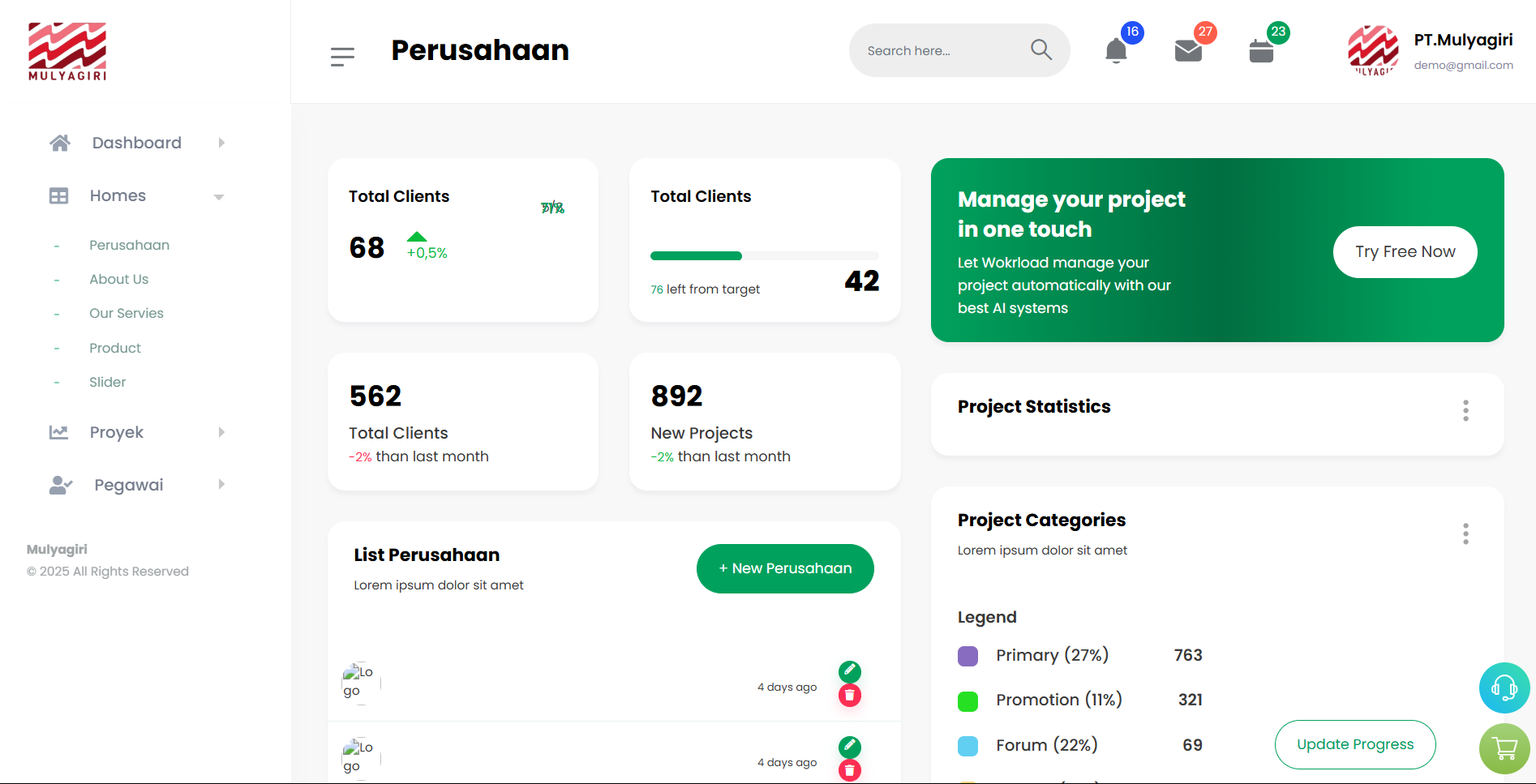Open the mail envelope icon
The image size is (1536, 784).
1188,51
